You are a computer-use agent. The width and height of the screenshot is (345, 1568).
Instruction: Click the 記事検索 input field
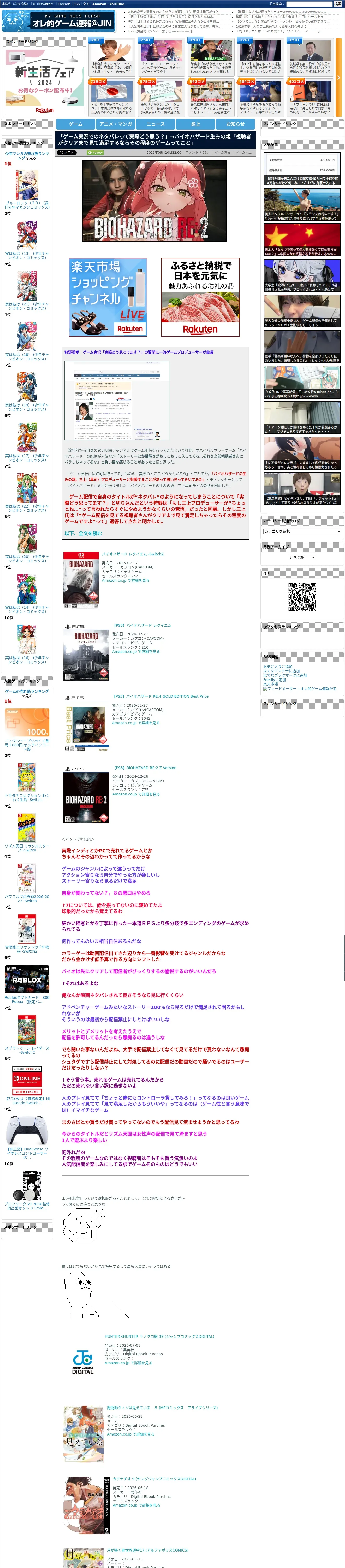click(309, 4)
